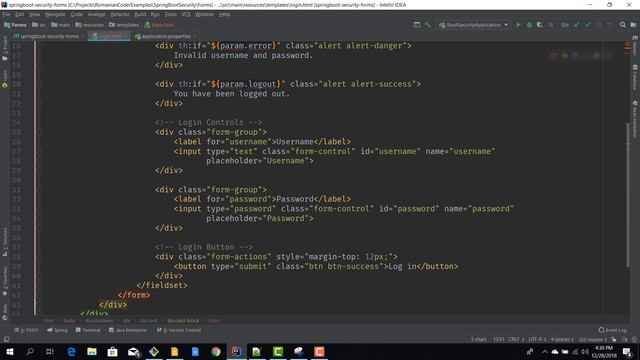This screenshot has width=640, height=360.
Task: Click the volume icon in system tray
Action: click(584, 351)
